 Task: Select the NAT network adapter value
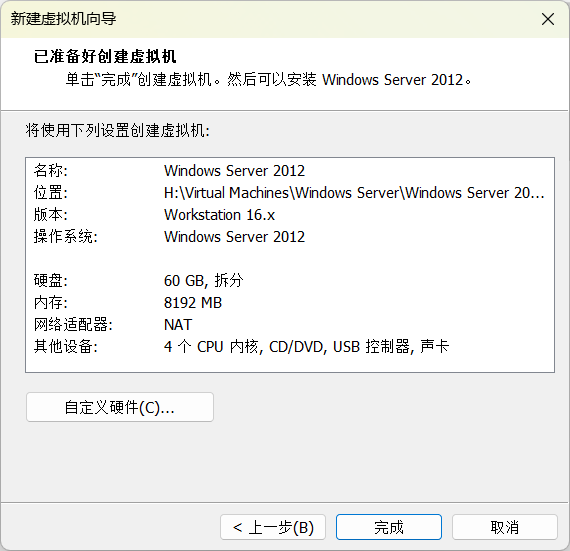click(x=178, y=325)
